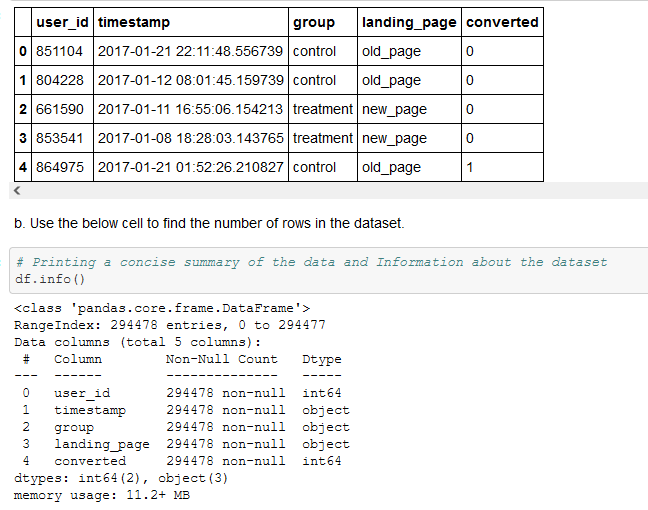Click timestamp 2017-01-21 01:52:26.210827
648x510 pixels.
[x=191, y=167]
